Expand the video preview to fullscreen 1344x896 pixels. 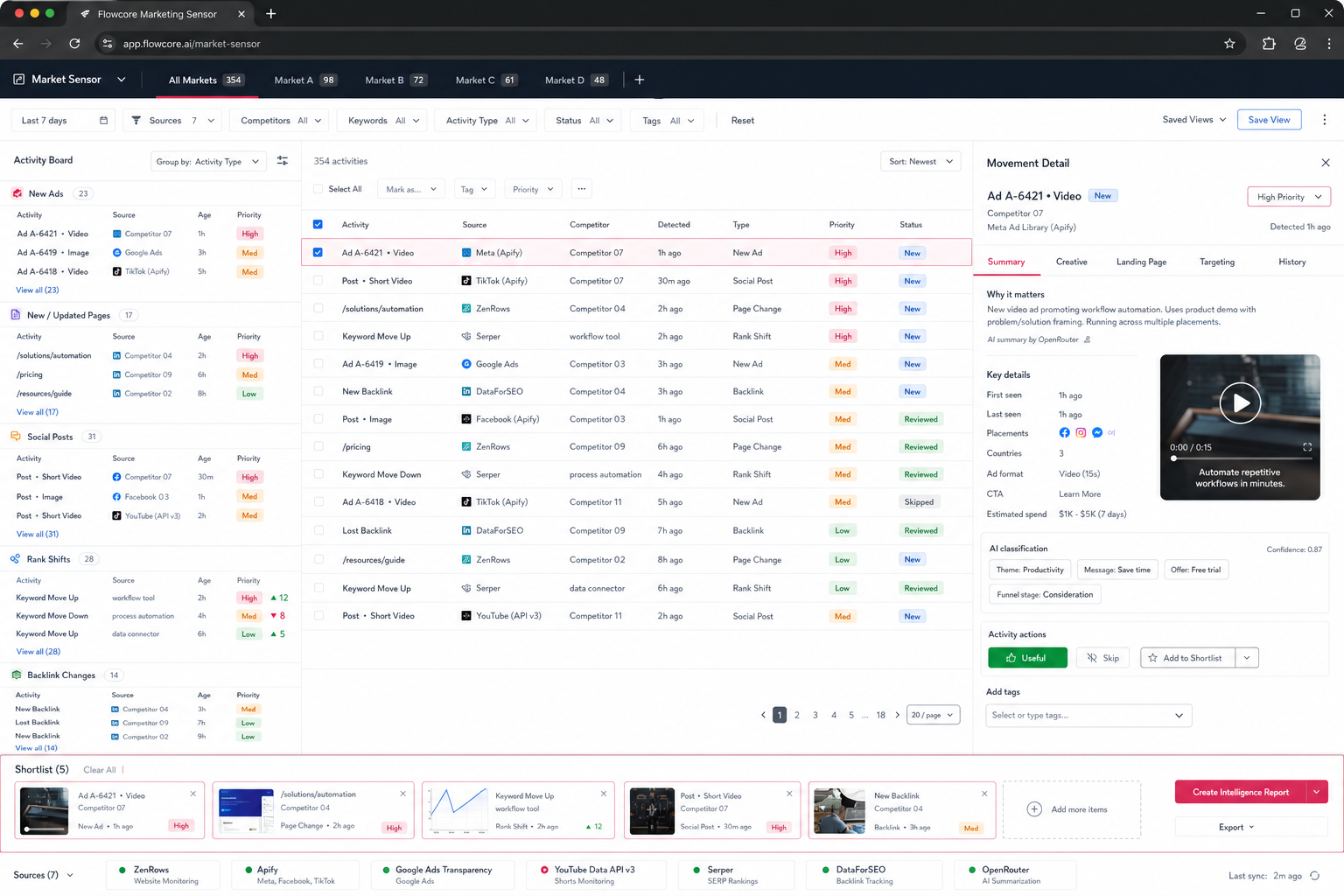tap(1307, 447)
